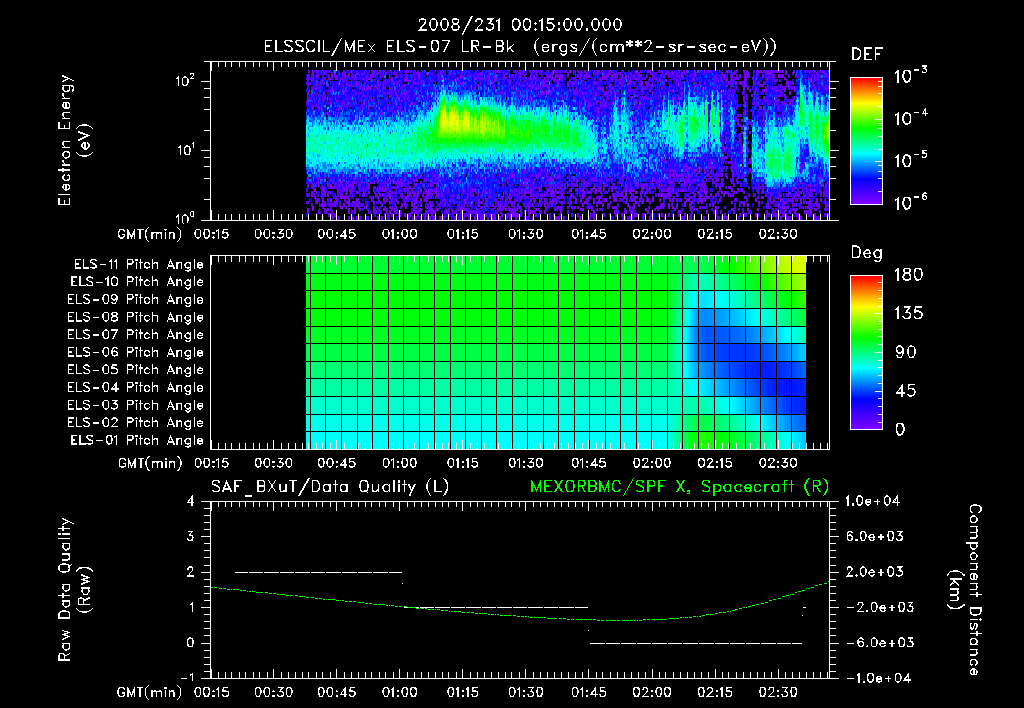Click the 1.0e+04 right axis label
This screenshot has width=1024, height=708.
(872, 501)
